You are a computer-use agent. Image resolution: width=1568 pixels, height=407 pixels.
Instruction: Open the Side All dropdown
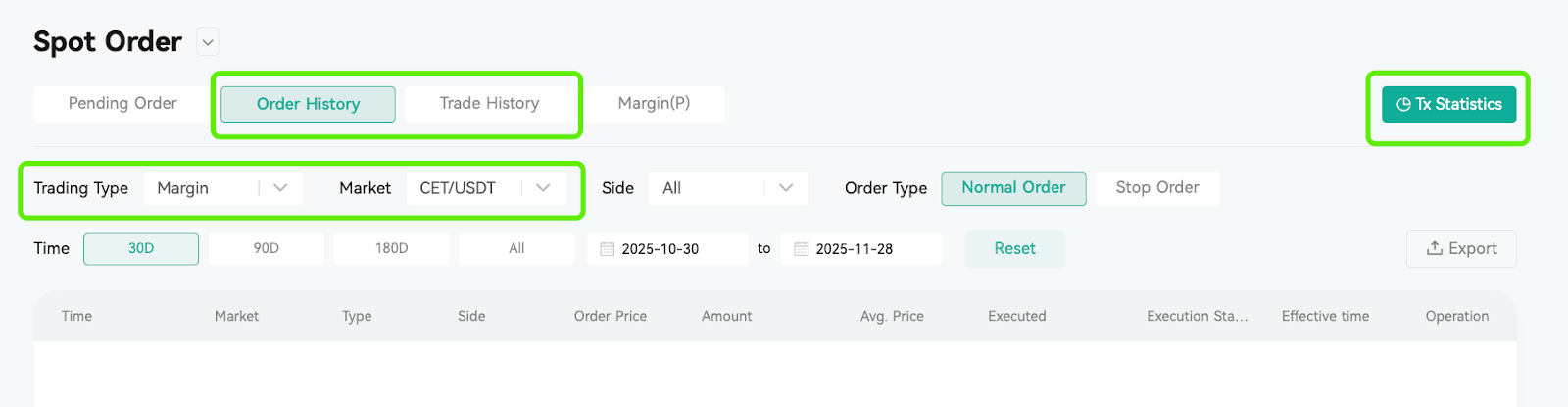[x=729, y=188]
